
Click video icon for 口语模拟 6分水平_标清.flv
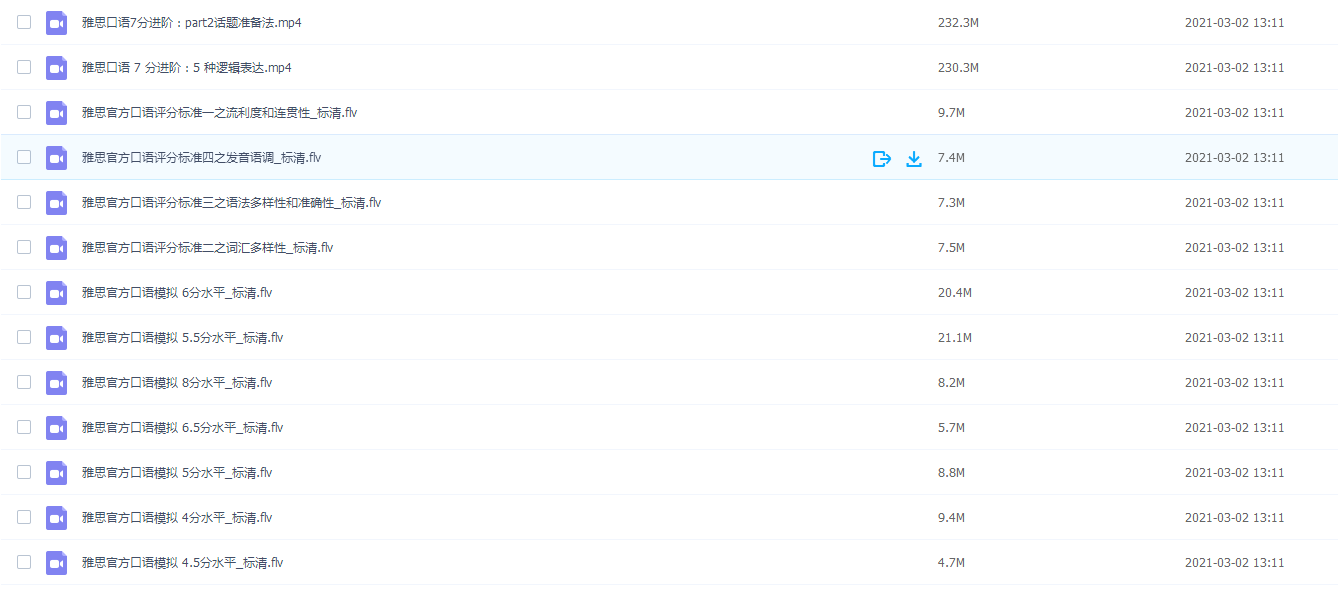pyautogui.click(x=56, y=293)
